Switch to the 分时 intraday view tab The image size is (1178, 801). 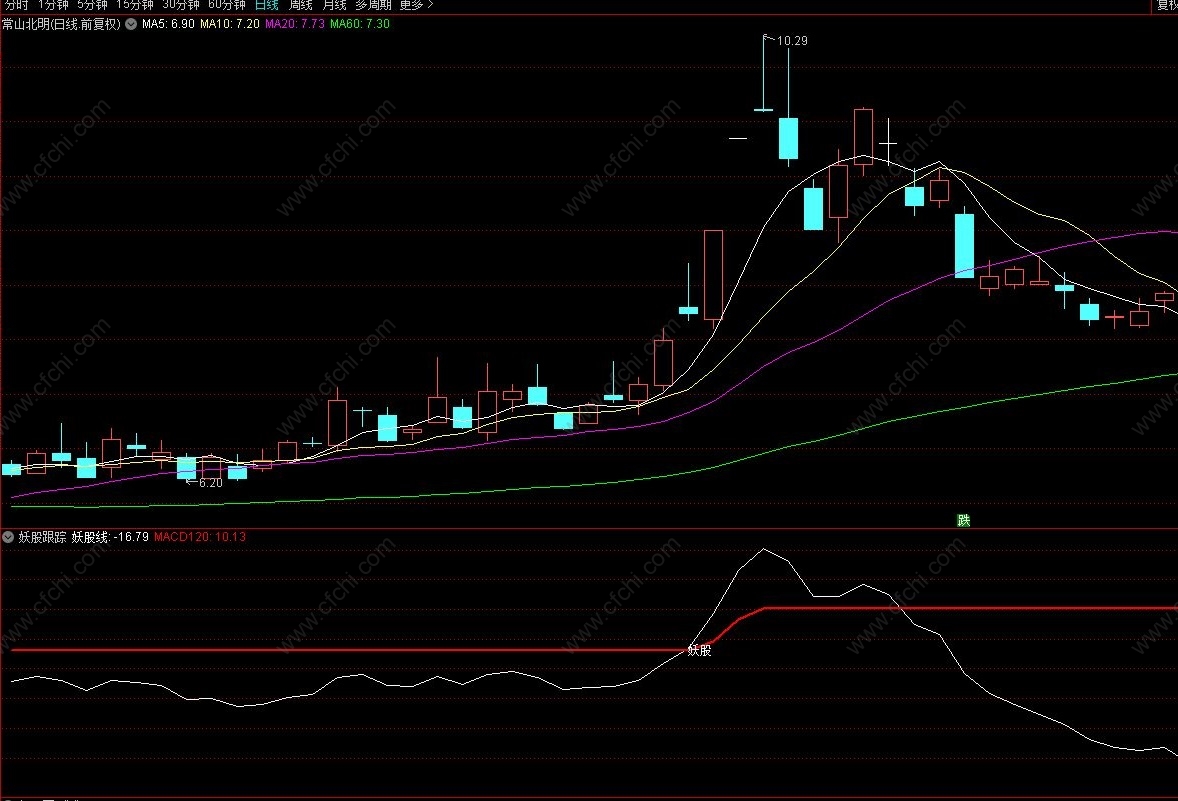[16, 5]
